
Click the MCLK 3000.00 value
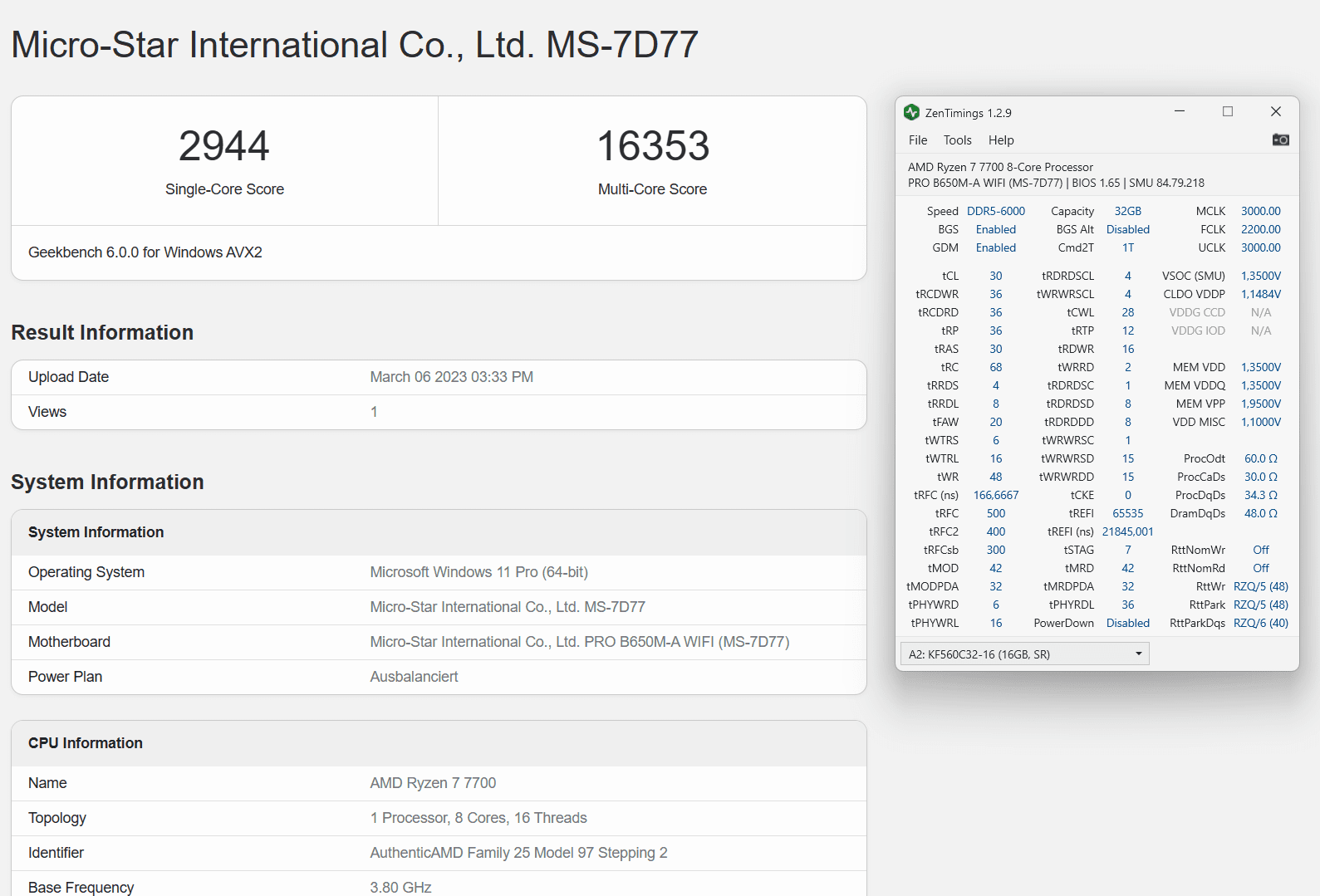1261,211
